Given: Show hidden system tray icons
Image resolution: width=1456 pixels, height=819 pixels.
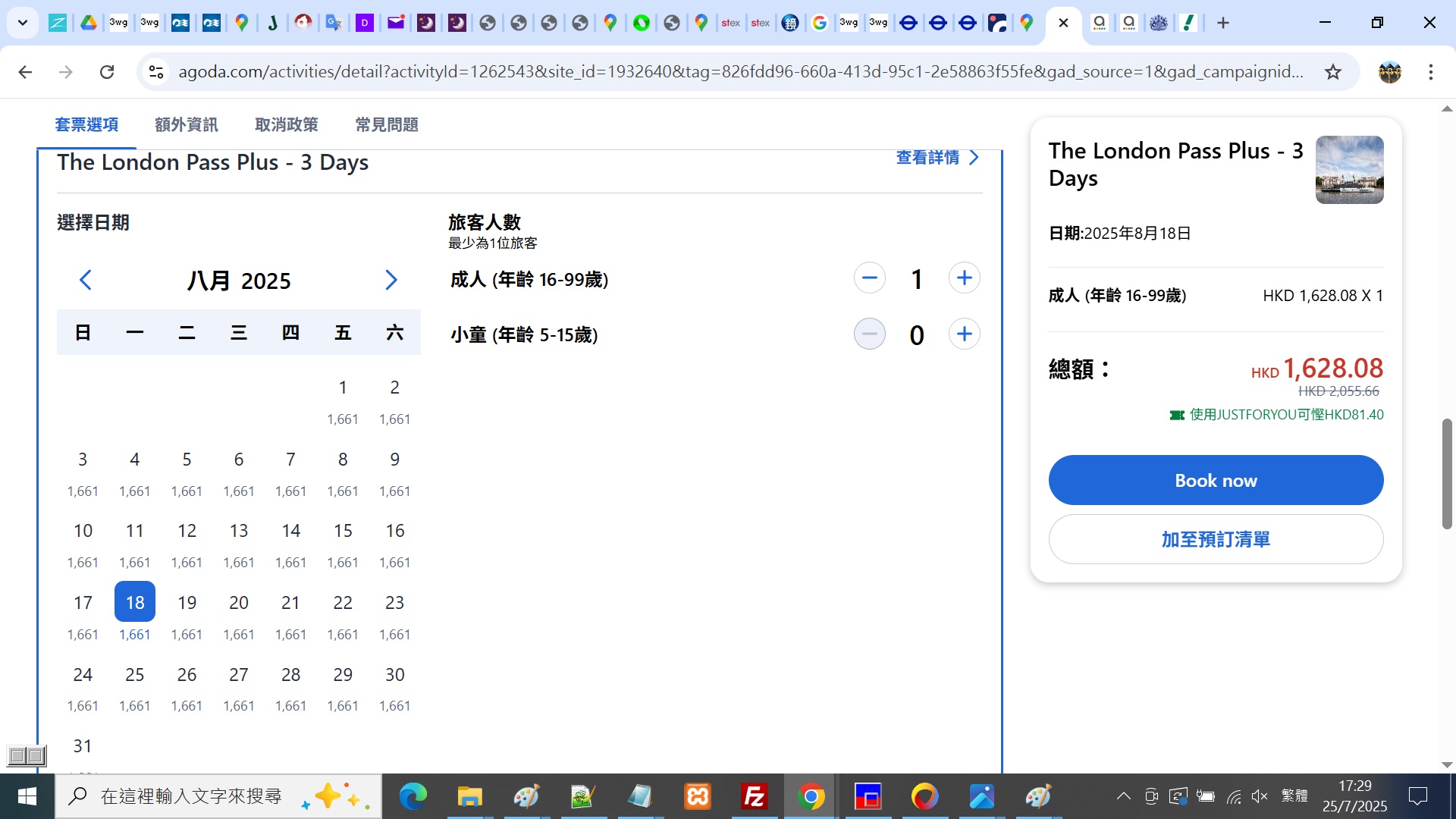Looking at the screenshot, I should pos(1123,796).
